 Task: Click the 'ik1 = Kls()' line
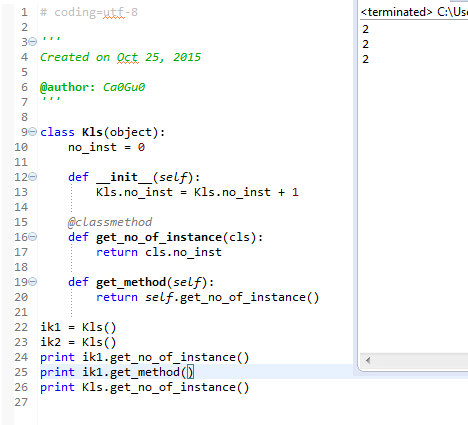click(x=78, y=327)
